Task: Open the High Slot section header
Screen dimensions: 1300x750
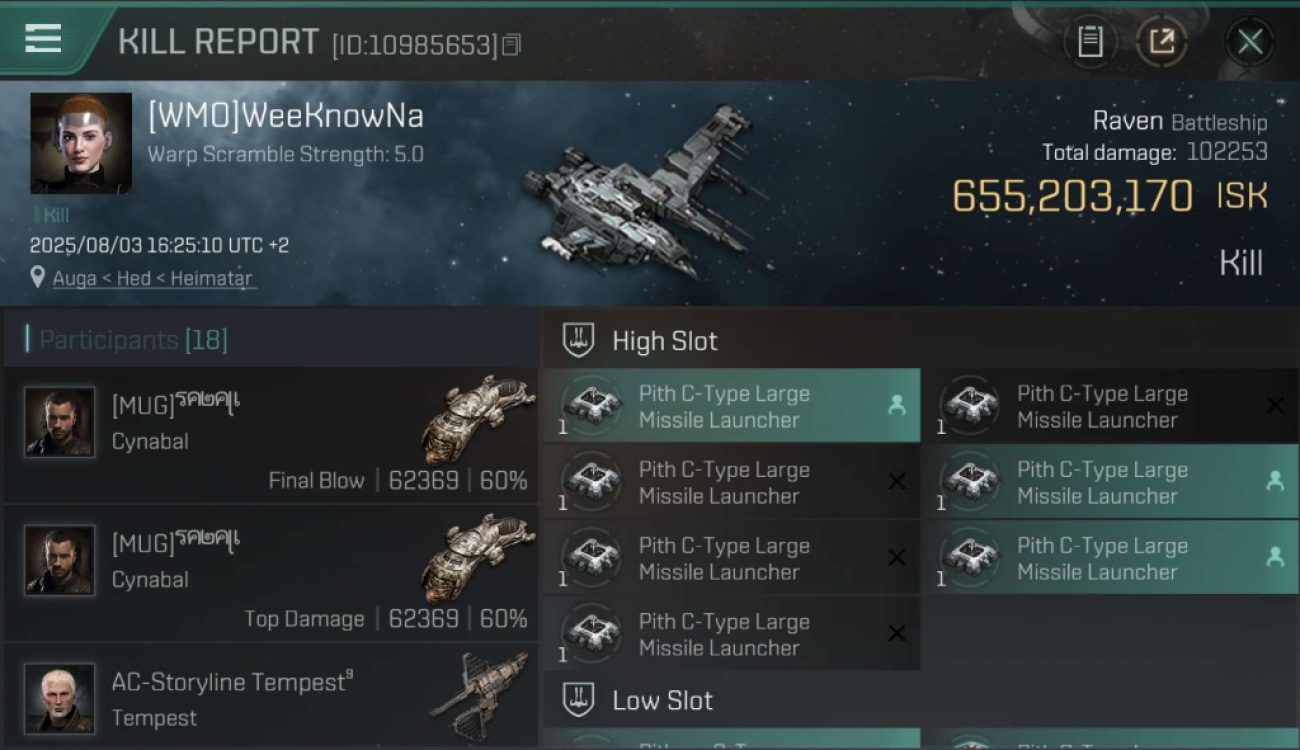Action: tap(921, 340)
